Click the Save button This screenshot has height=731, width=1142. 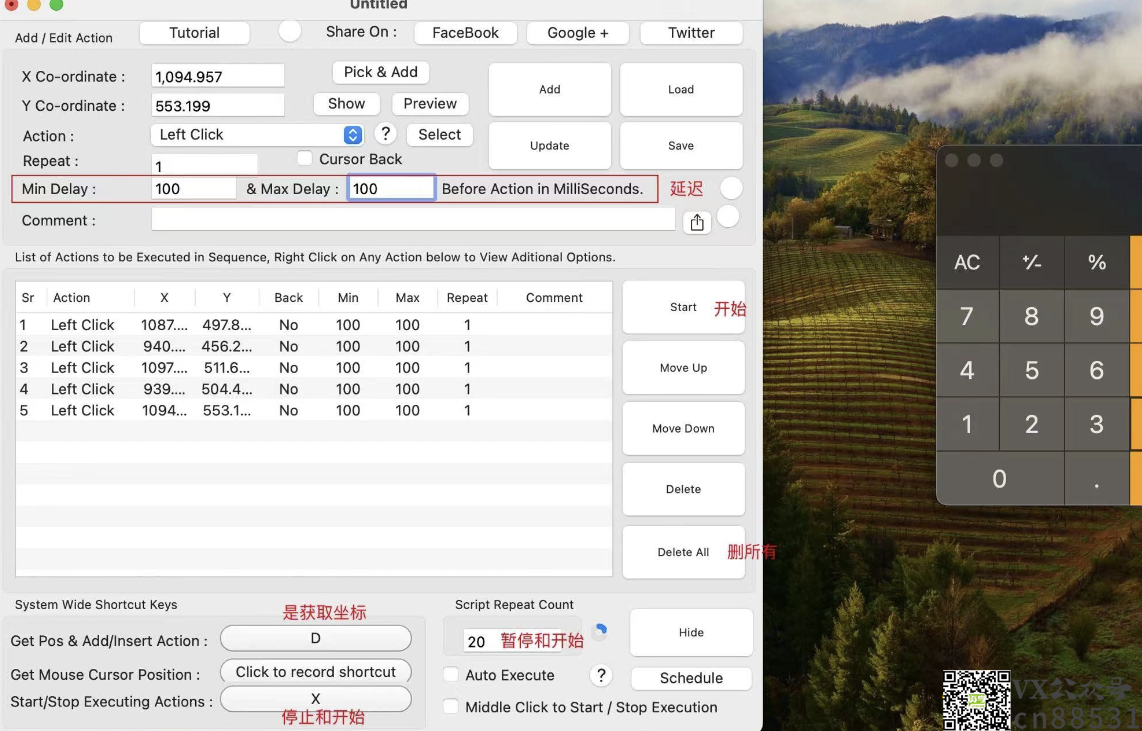pos(681,146)
